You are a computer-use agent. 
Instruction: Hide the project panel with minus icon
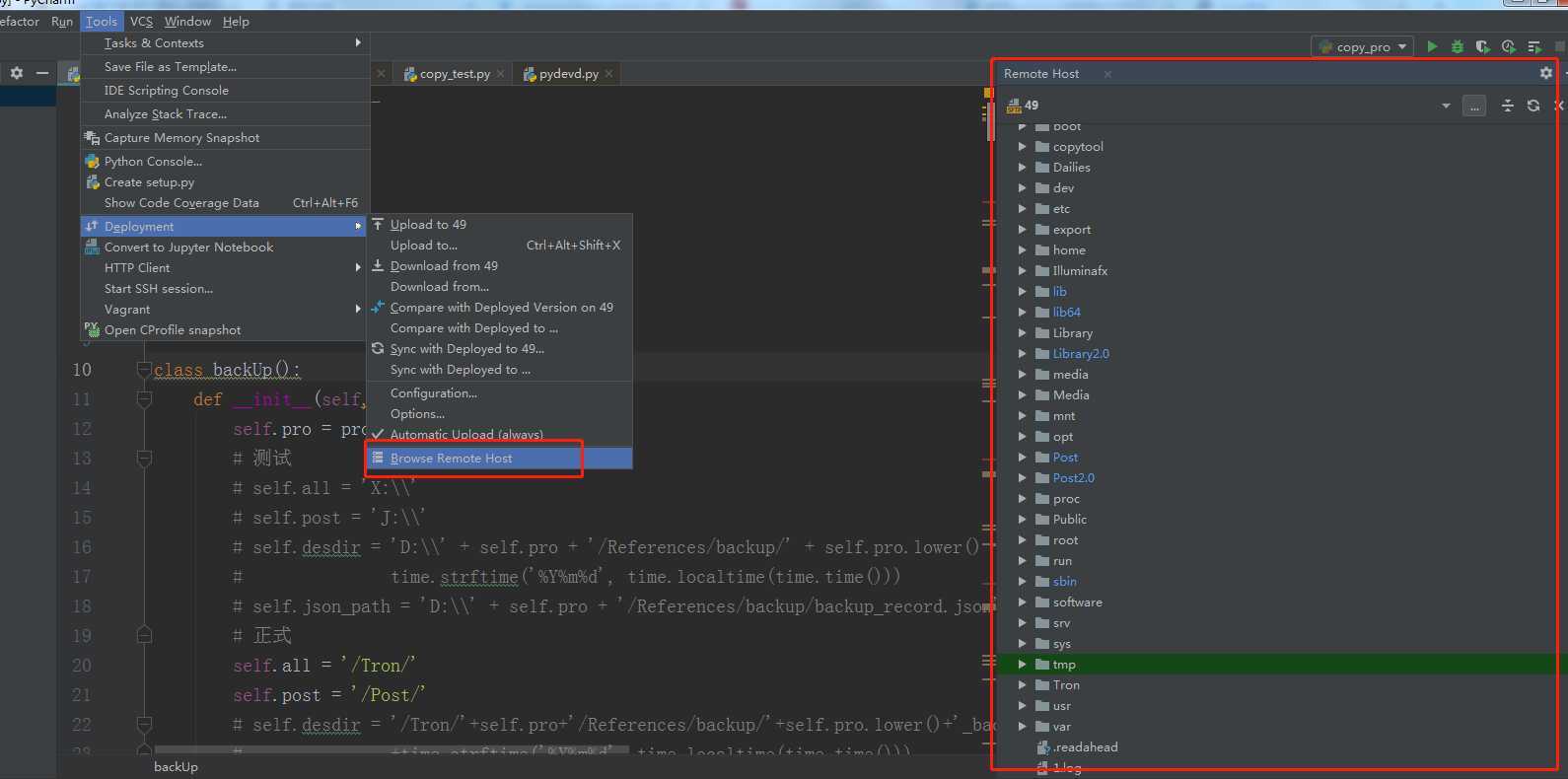tap(42, 73)
